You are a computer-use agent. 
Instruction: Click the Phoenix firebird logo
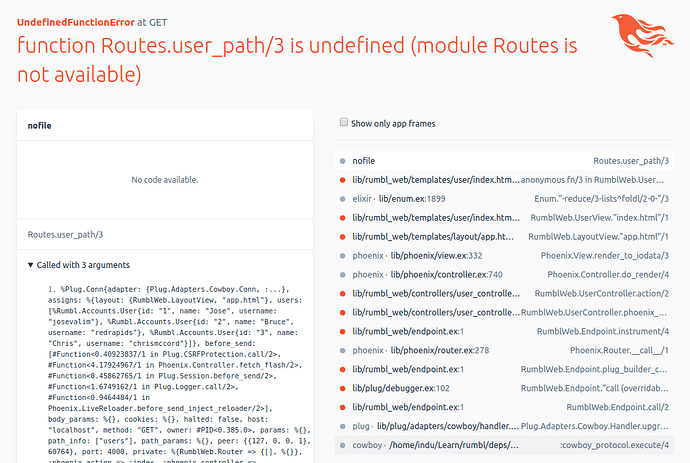642,36
